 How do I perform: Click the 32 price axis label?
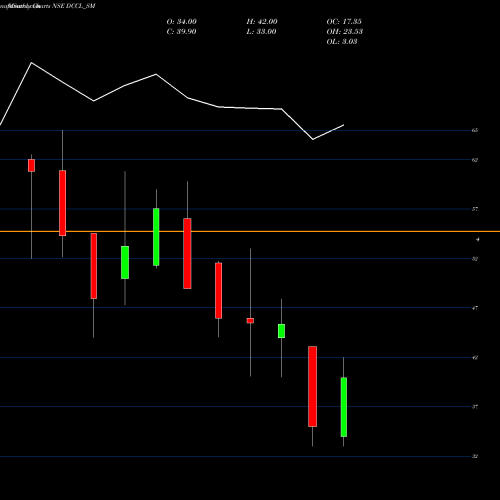pos(475,456)
